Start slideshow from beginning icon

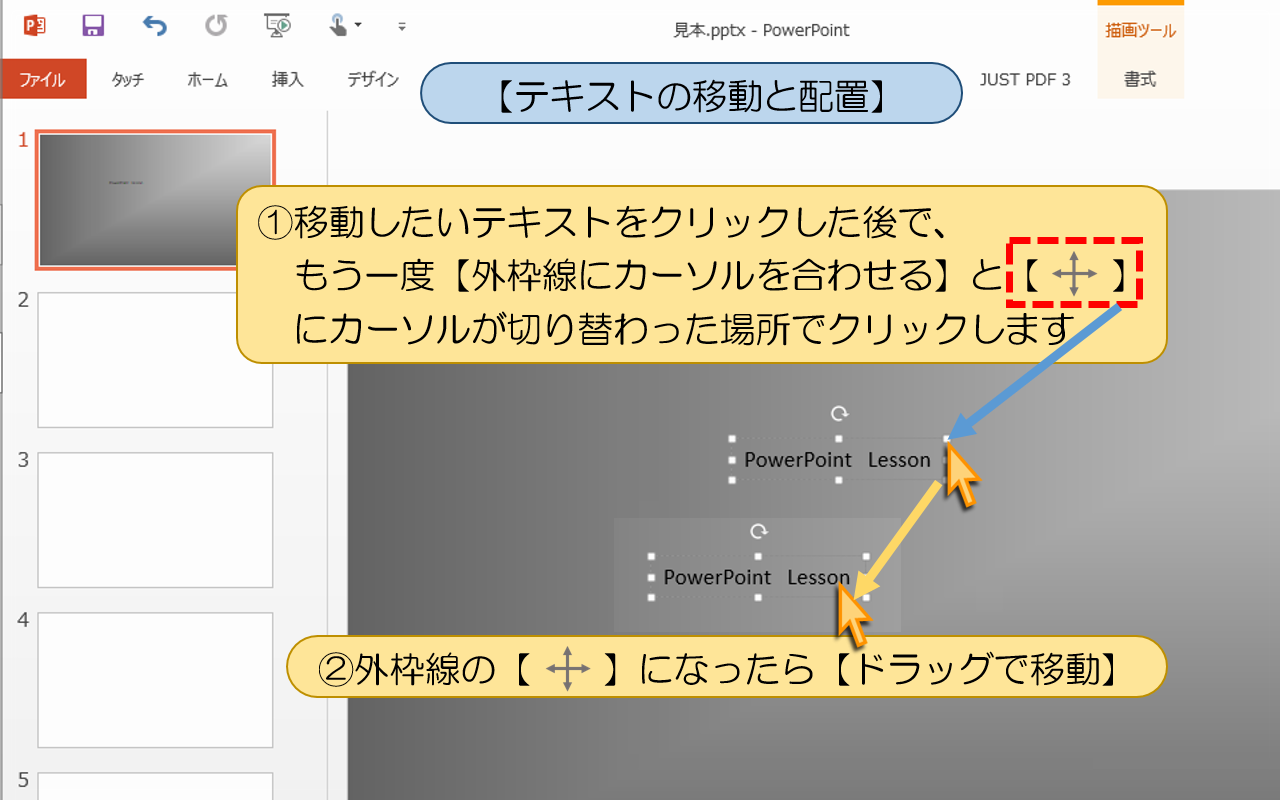click(277, 25)
